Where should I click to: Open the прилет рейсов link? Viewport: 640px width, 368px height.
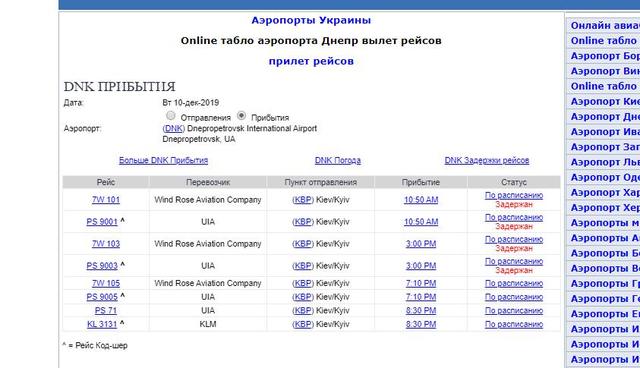click(311, 61)
